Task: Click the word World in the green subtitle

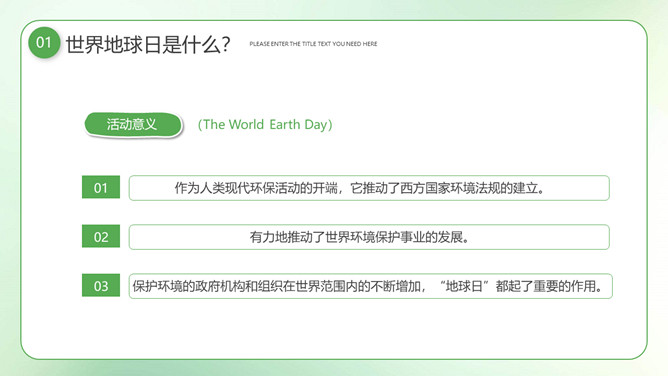Action: [x=246, y=124]
